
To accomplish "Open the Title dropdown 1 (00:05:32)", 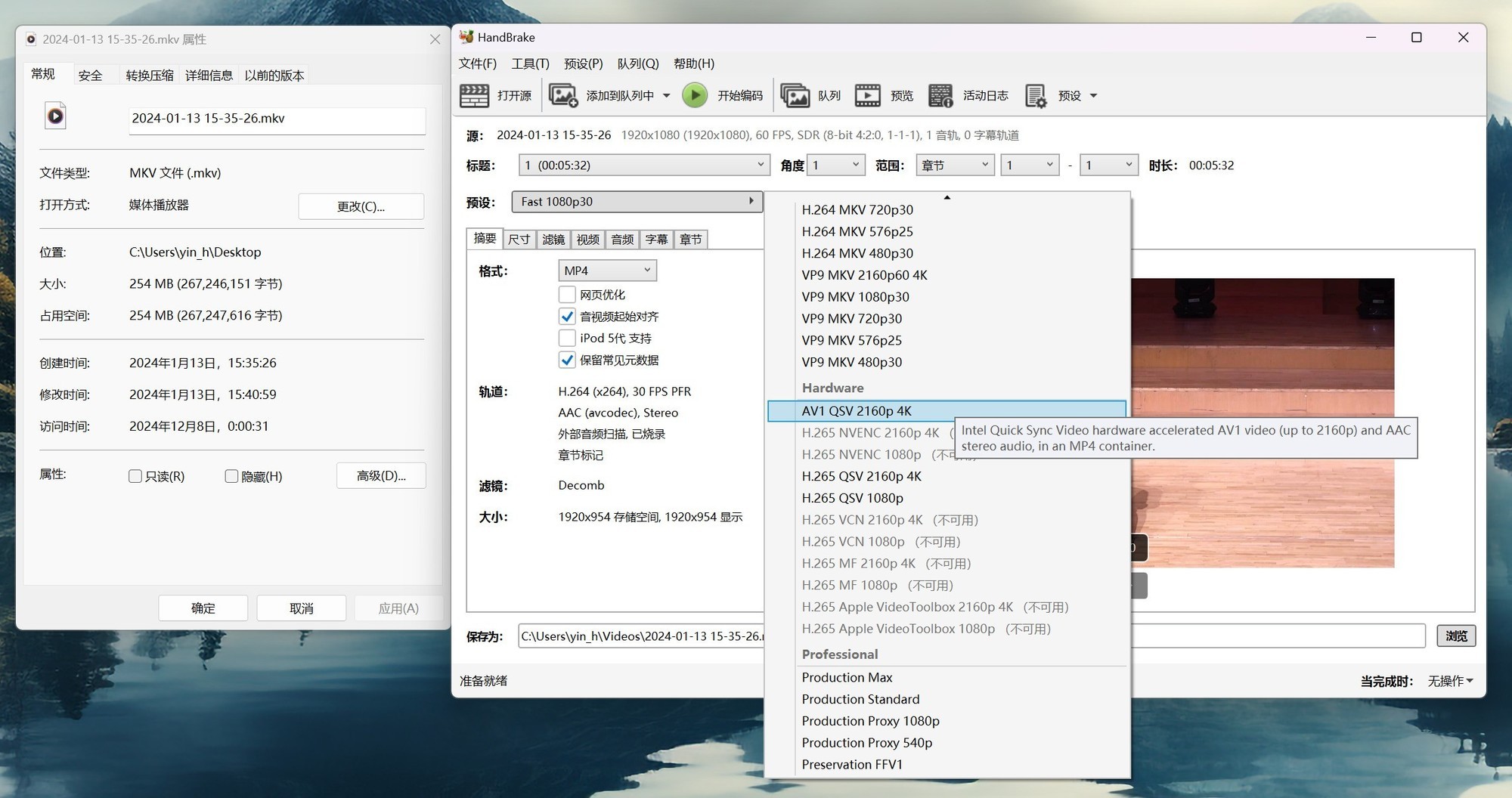I will pyautogui.click(x=644, y=165).
